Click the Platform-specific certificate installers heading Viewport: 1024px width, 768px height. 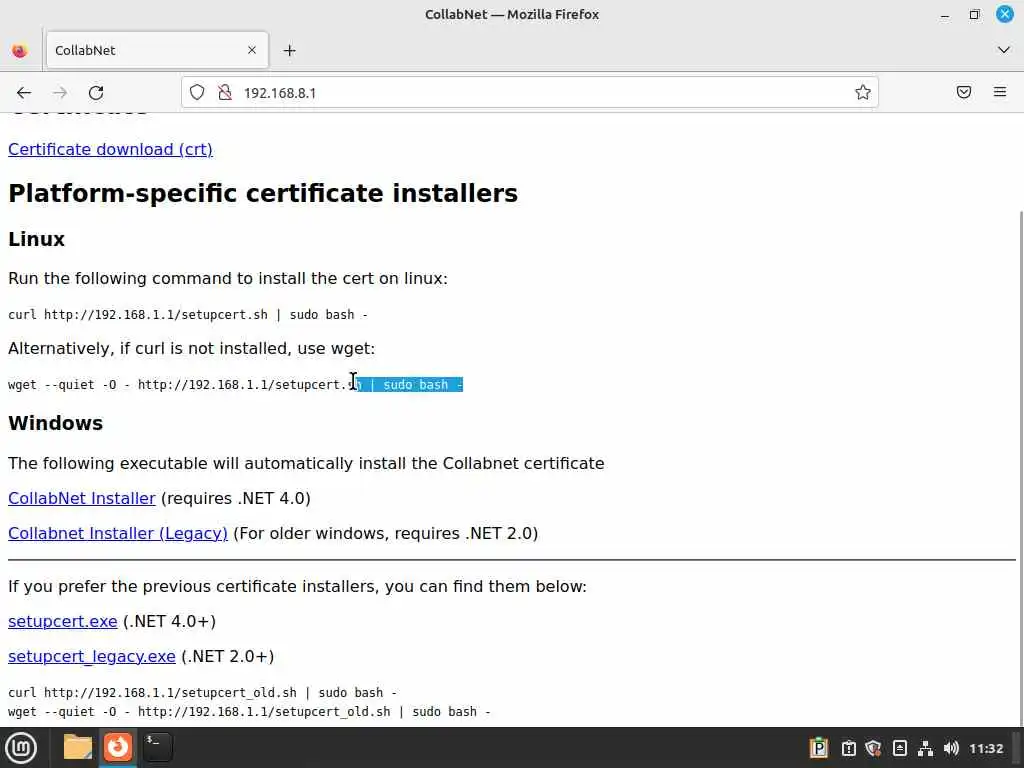point(263,193)
